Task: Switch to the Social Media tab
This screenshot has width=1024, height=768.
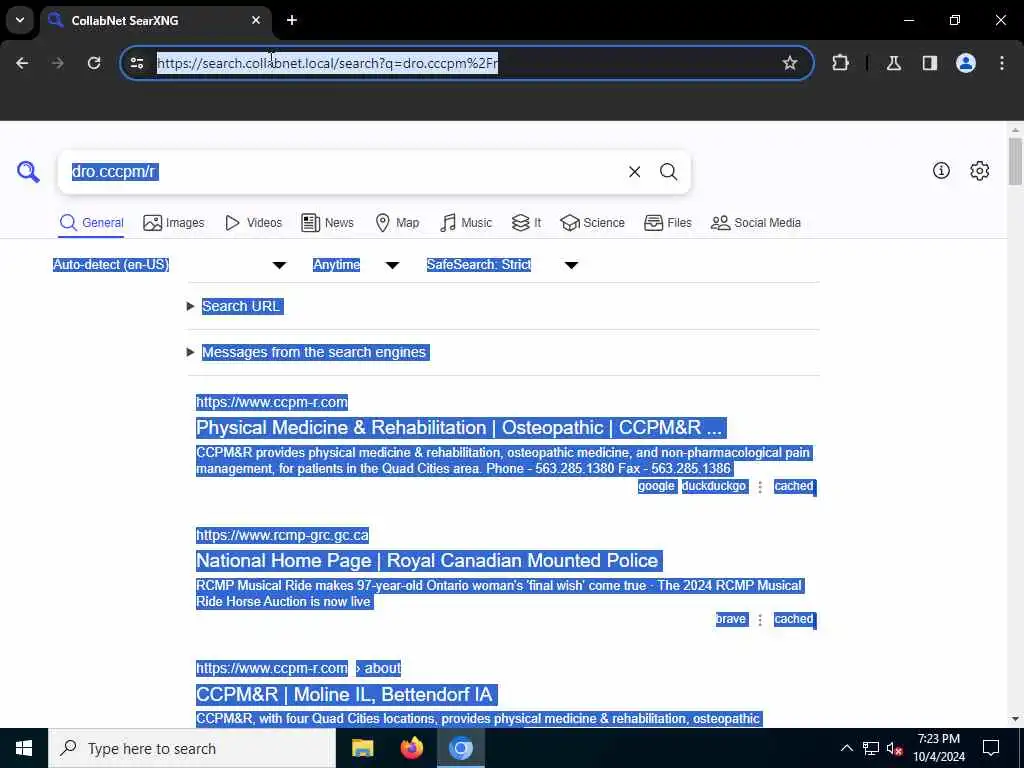Action: (x=756, y=223)
